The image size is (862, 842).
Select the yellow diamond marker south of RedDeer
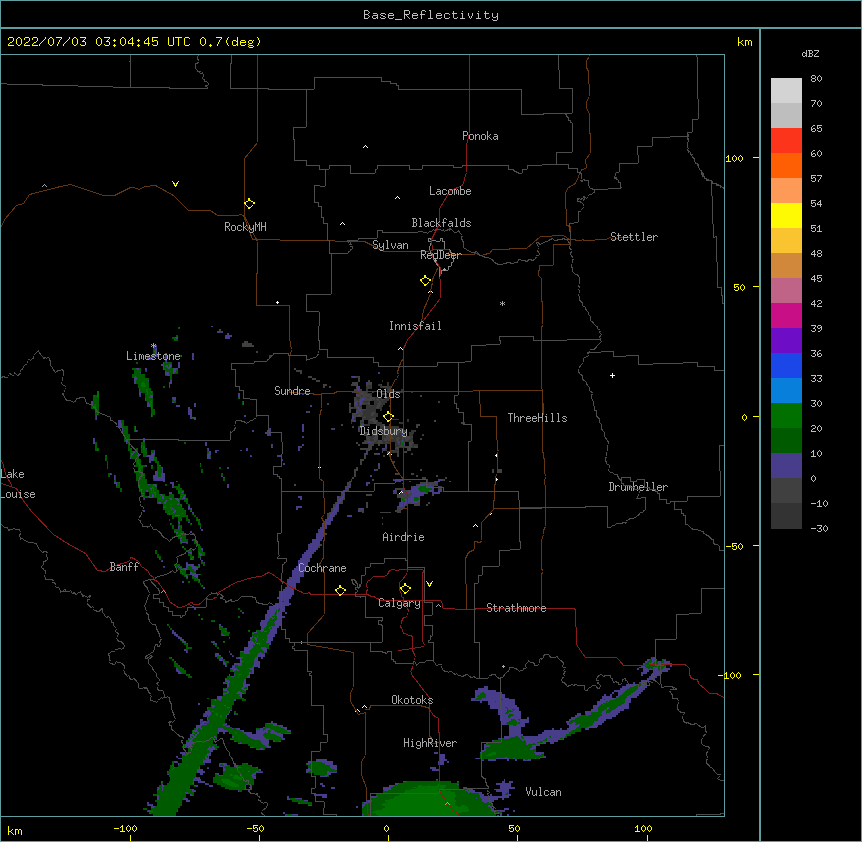click(x=425, y=281)
